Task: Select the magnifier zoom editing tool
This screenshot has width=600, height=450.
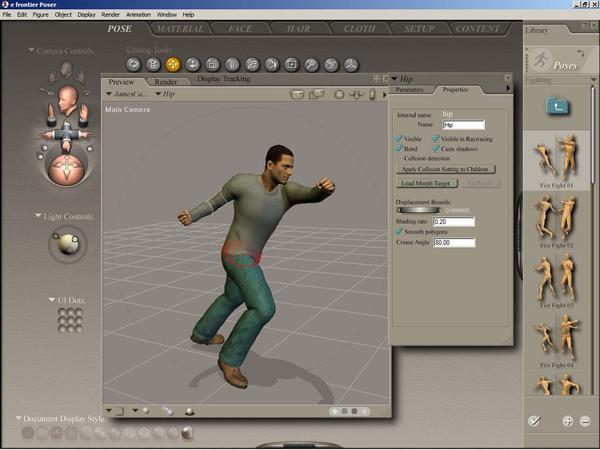Action: [x=311, y=64]
